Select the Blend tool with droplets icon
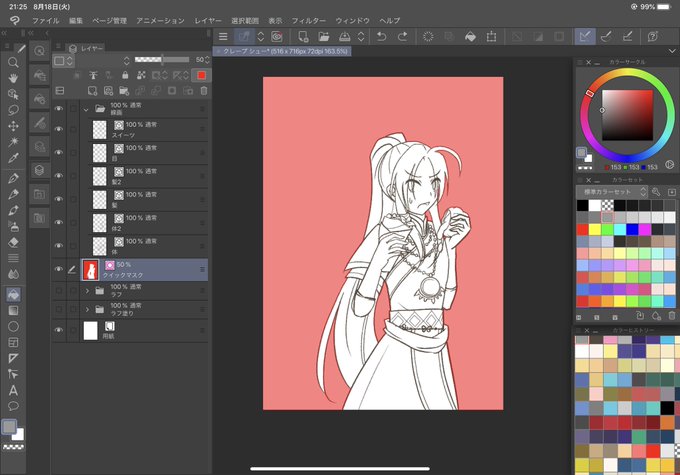The width and height of the screenshot is (680, 475). (13, 274)
